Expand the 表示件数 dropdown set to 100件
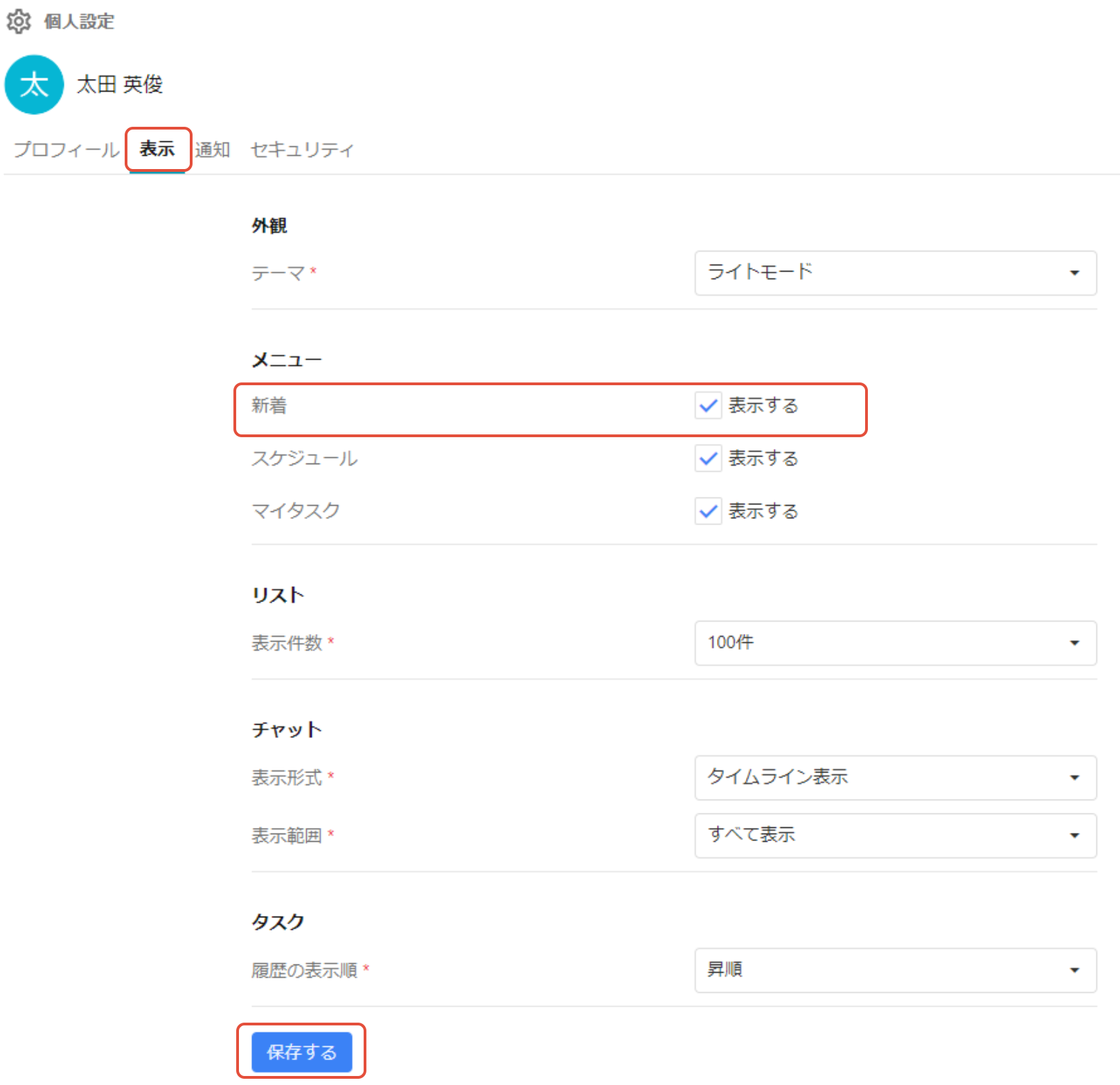This screenshot has width=1120, height=1085. pos(896,643)
